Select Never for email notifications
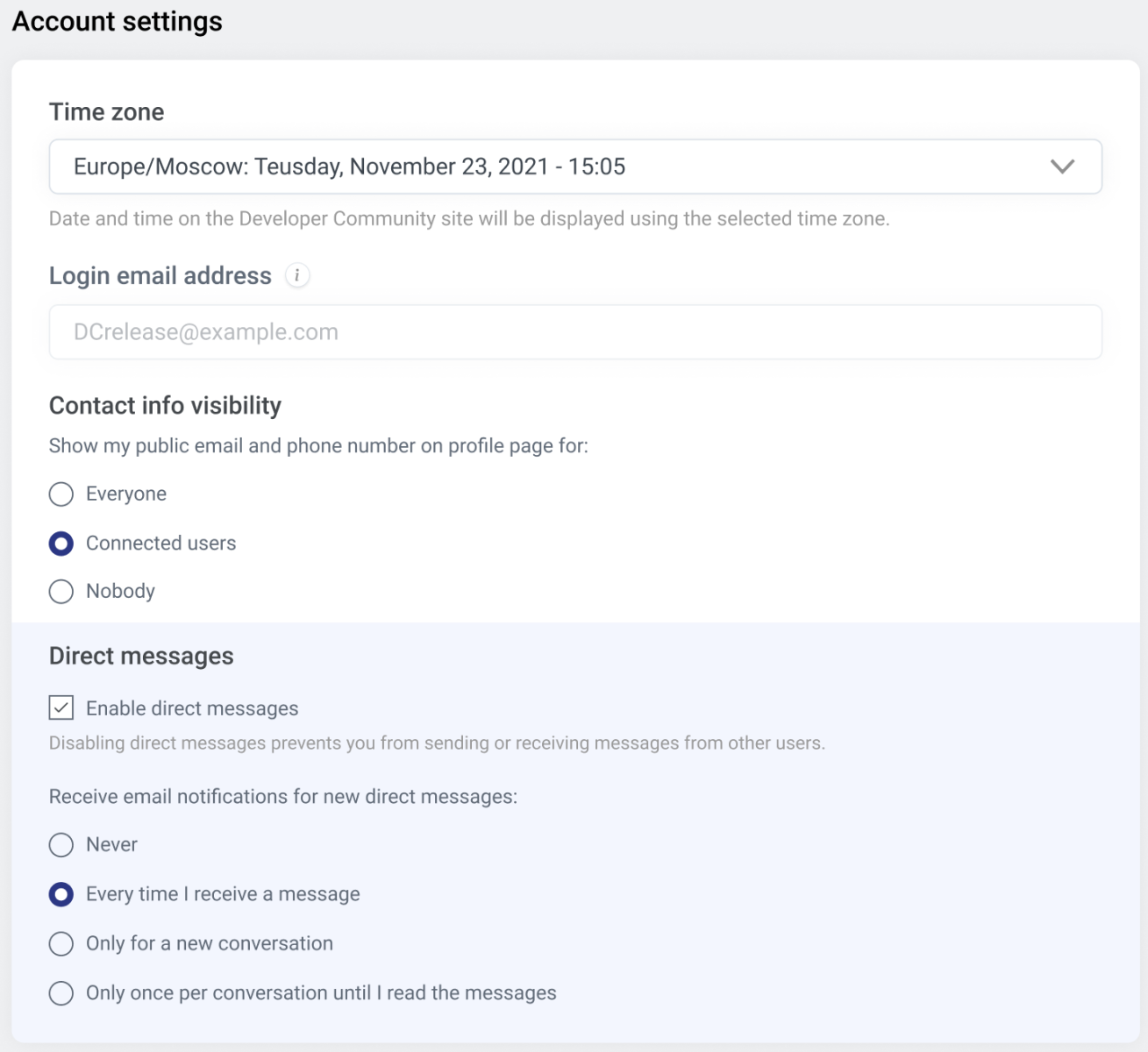The image size is (1148, 1052). (61, 845)
